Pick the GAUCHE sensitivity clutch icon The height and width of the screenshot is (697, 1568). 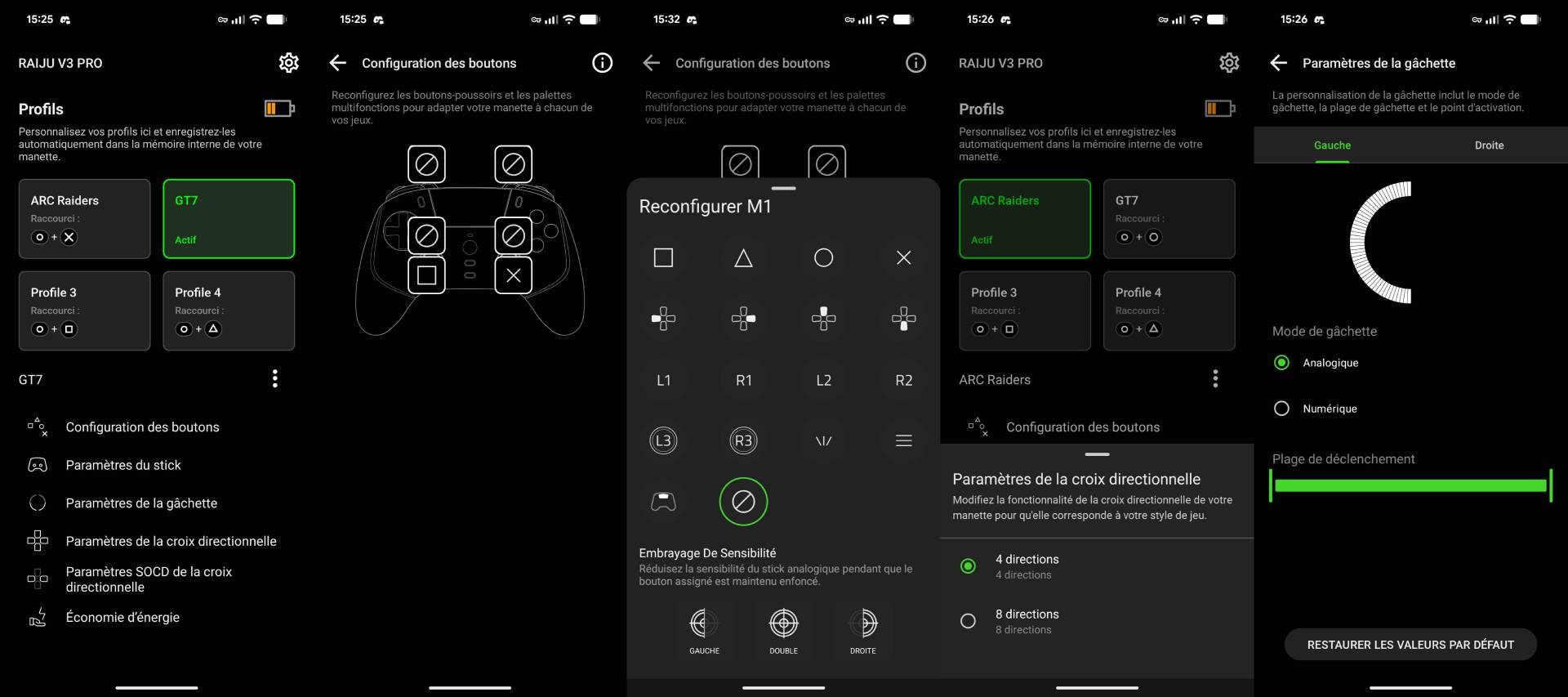pos(704,624)
